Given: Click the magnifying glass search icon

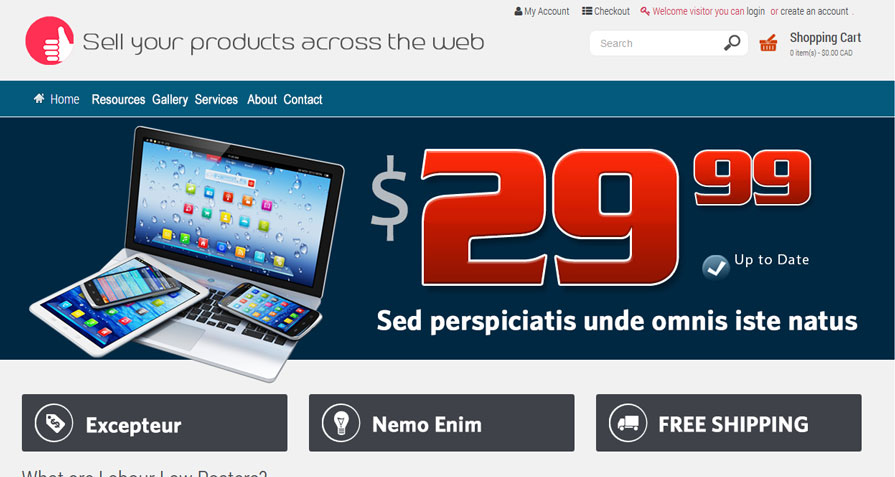Looking at the screenshot, I should pyautogui.click(x=732, y=43).
